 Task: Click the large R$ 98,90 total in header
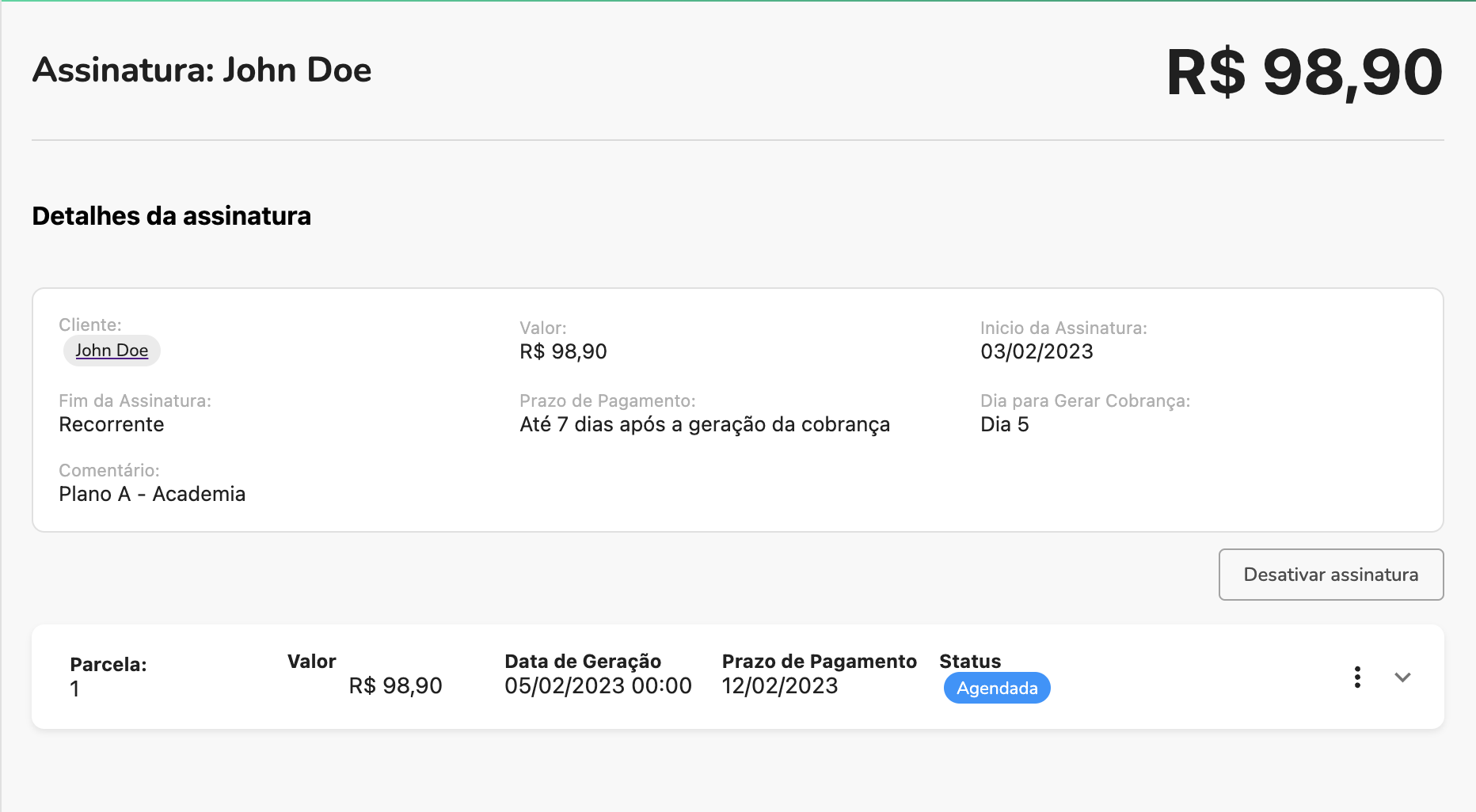(1304, 73)
